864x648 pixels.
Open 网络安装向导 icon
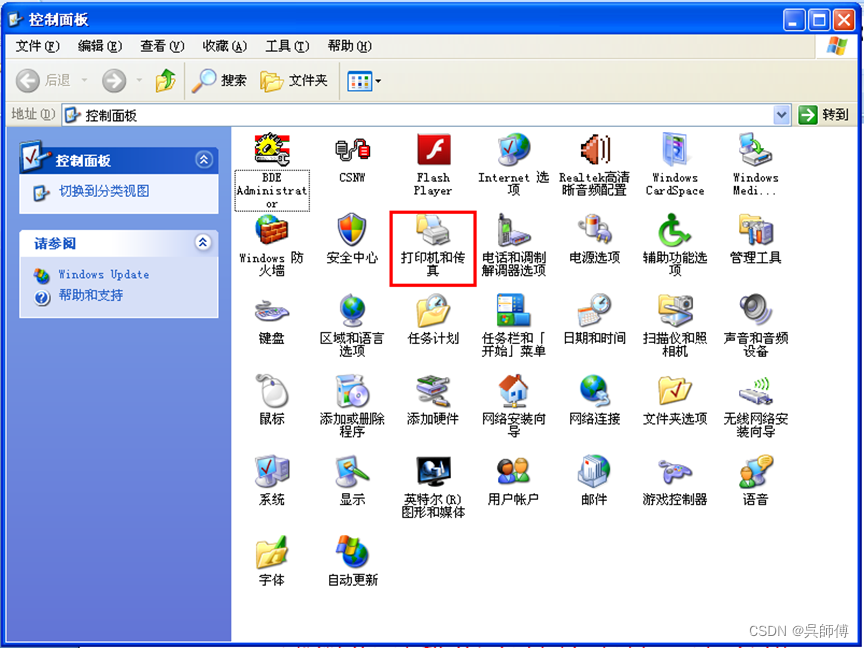coord(514,392)
